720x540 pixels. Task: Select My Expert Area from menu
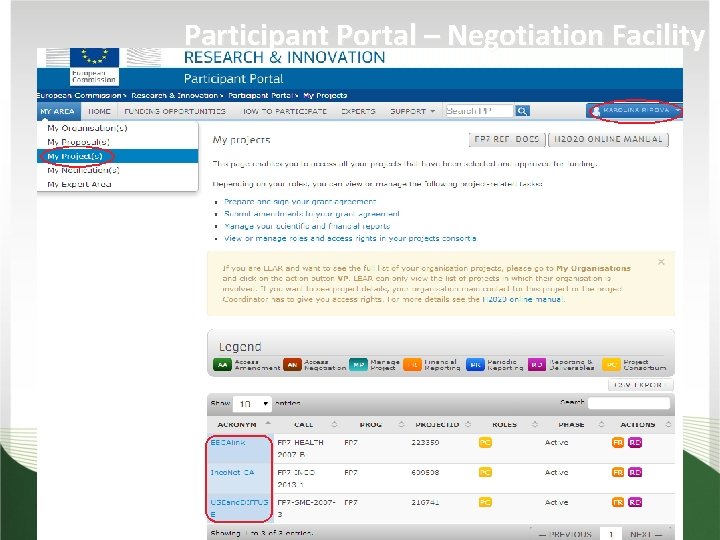[x=79, y=184]
